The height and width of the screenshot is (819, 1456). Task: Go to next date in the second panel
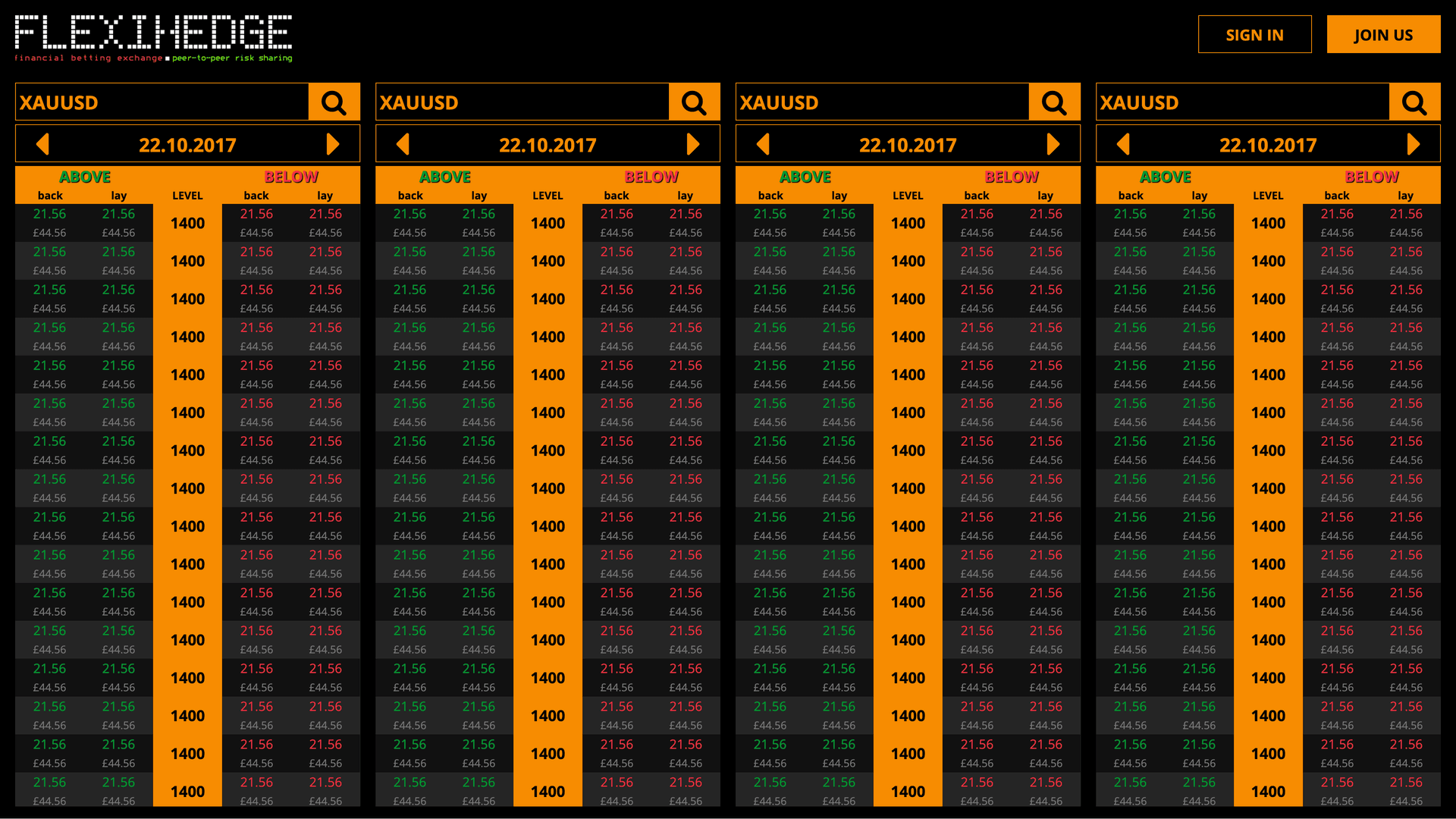coord(693,144)
